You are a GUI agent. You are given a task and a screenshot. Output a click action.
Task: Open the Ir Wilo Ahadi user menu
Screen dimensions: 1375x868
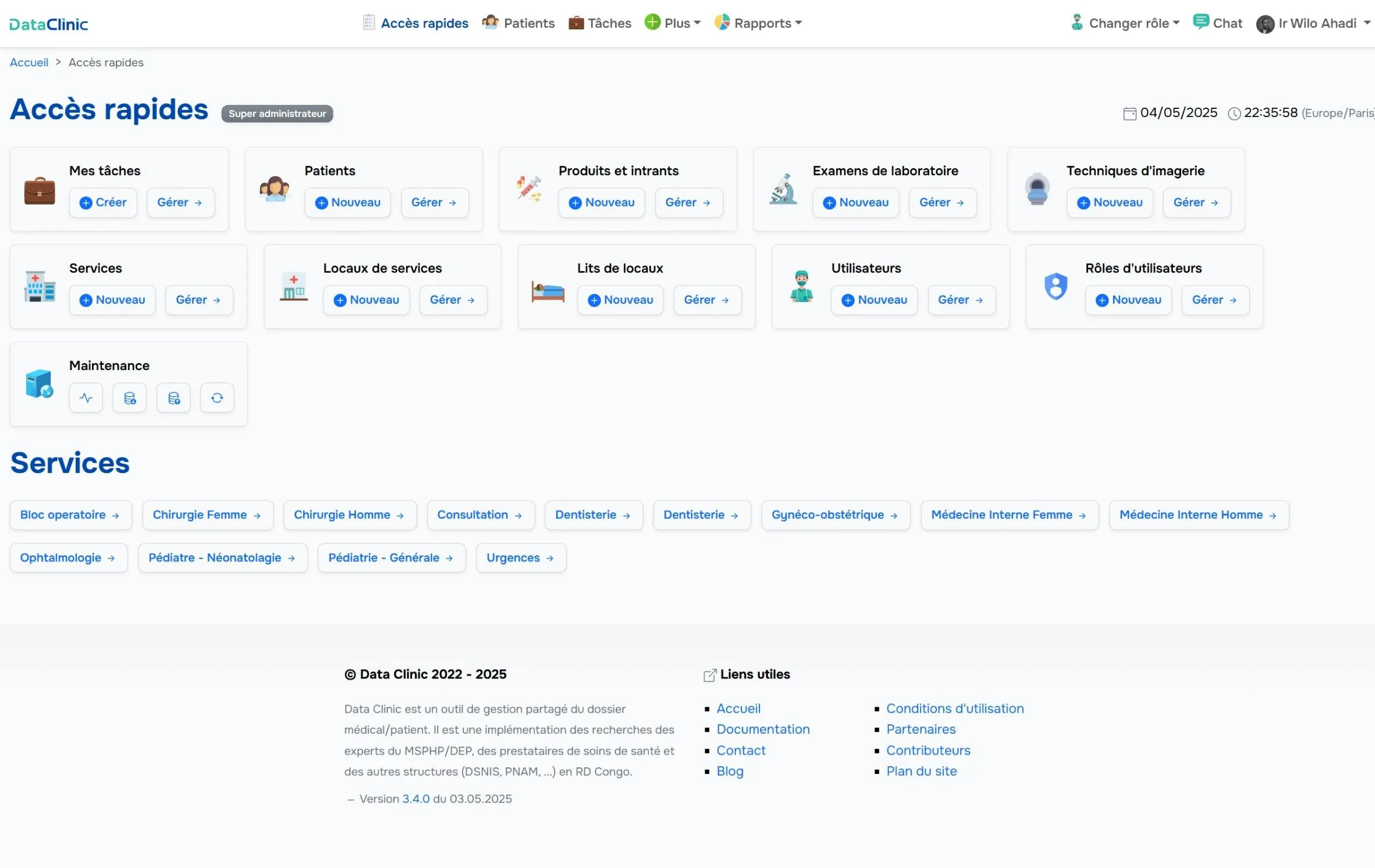click(1313, 23)
